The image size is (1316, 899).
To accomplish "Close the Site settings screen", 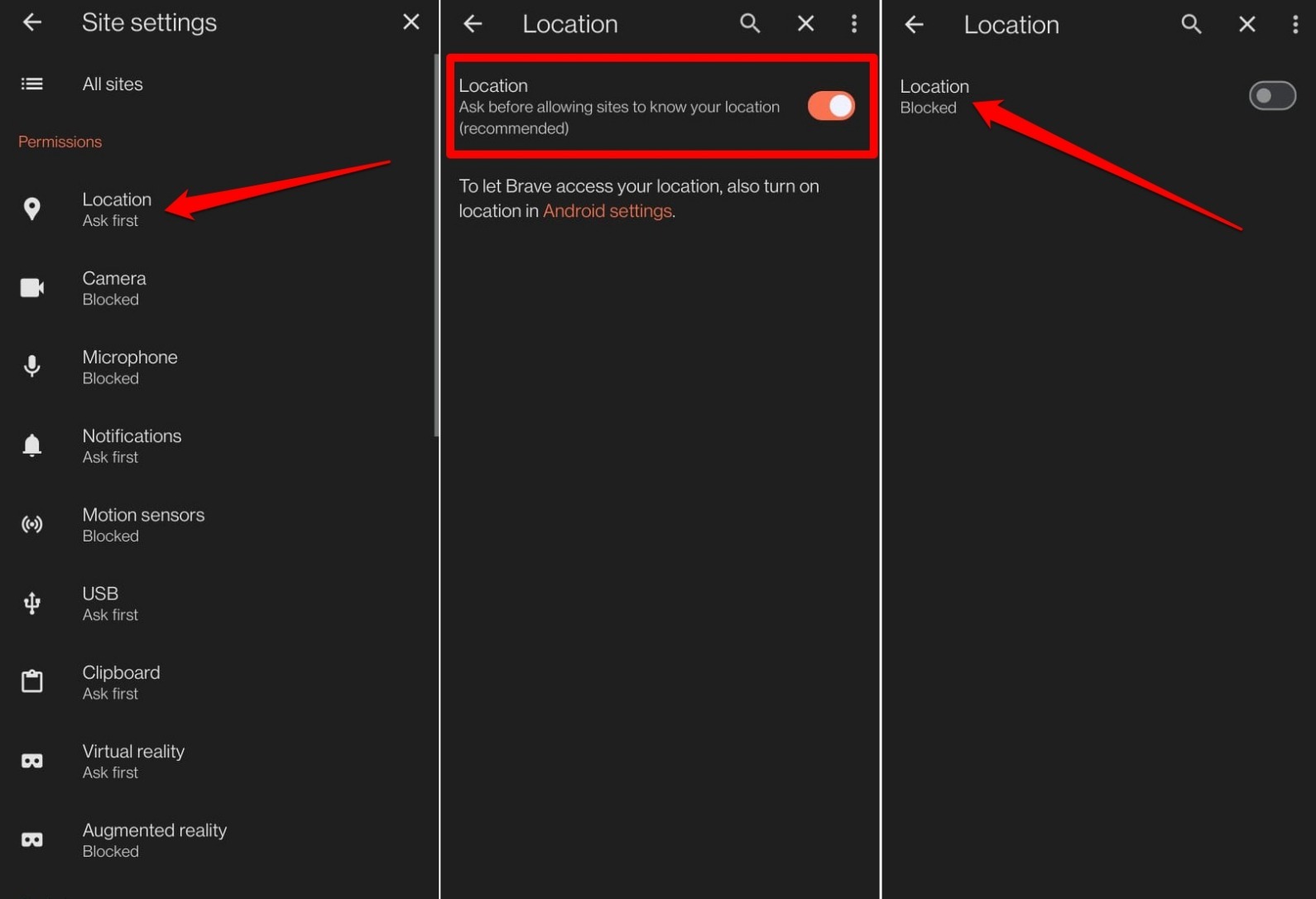I will pos(411,22).
